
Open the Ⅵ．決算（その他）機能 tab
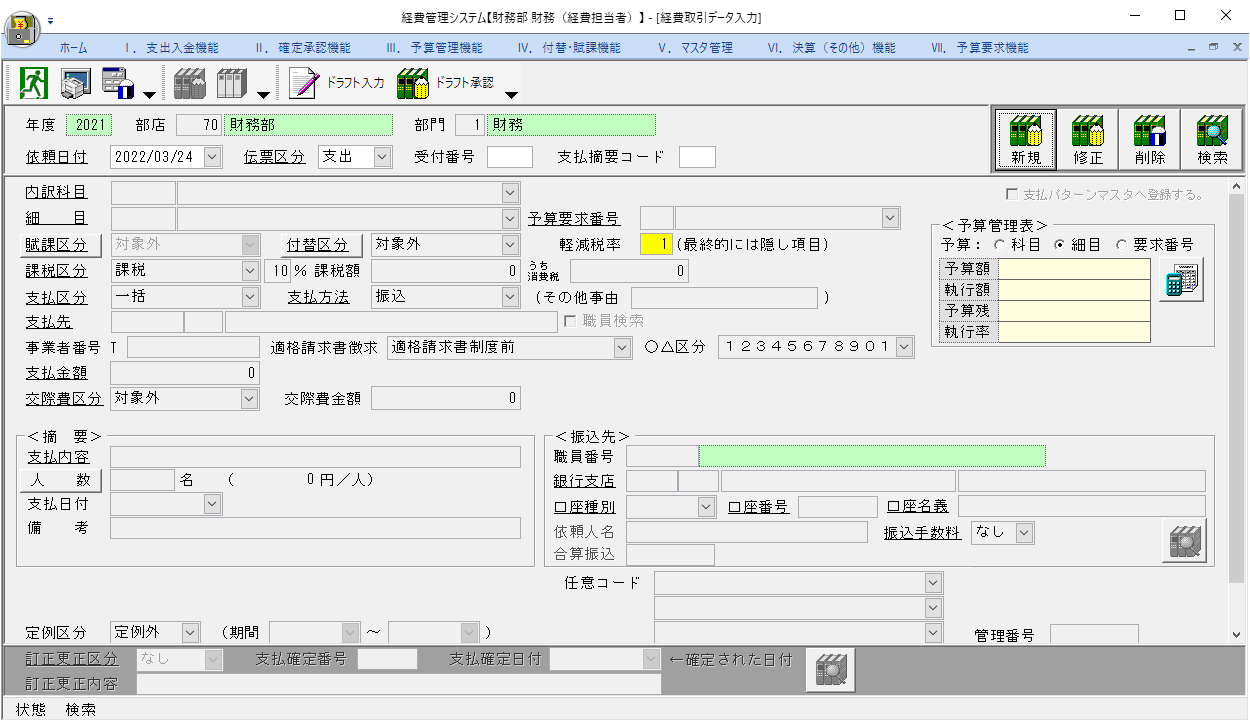pyautogui.click(x=831, y=48)
